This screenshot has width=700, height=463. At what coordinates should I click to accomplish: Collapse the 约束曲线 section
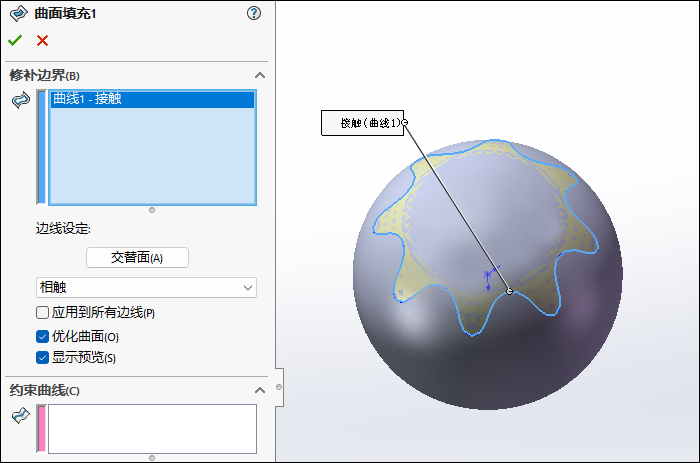click(x=260, y=390)
